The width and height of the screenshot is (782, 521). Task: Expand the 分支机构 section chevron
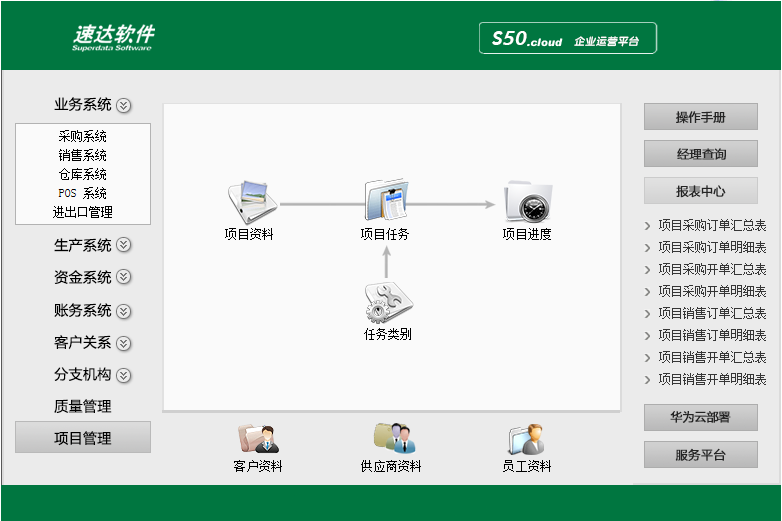pos(123,375)
